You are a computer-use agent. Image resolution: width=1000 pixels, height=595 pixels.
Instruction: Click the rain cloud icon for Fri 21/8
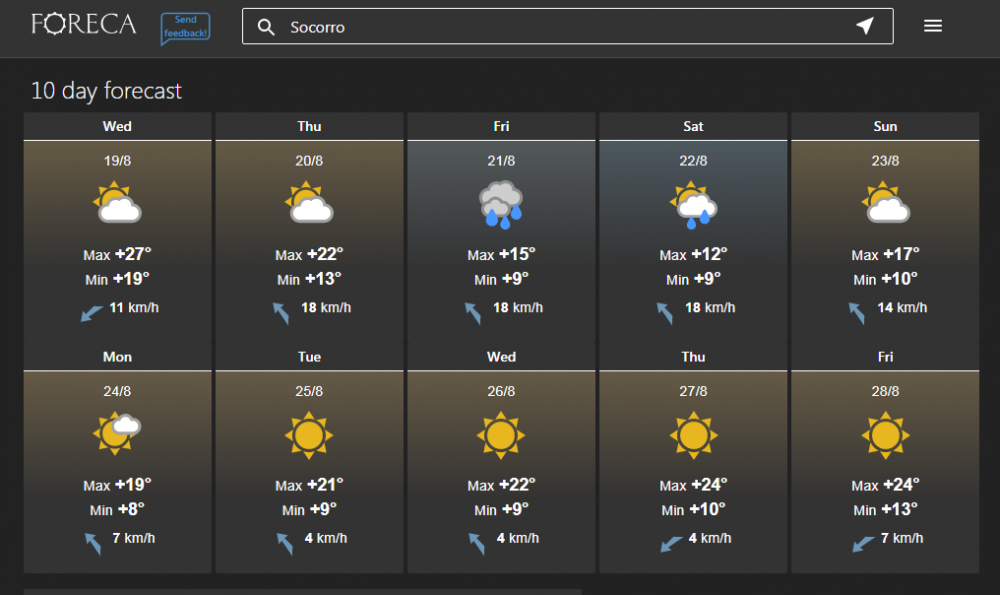coord(501,205)
